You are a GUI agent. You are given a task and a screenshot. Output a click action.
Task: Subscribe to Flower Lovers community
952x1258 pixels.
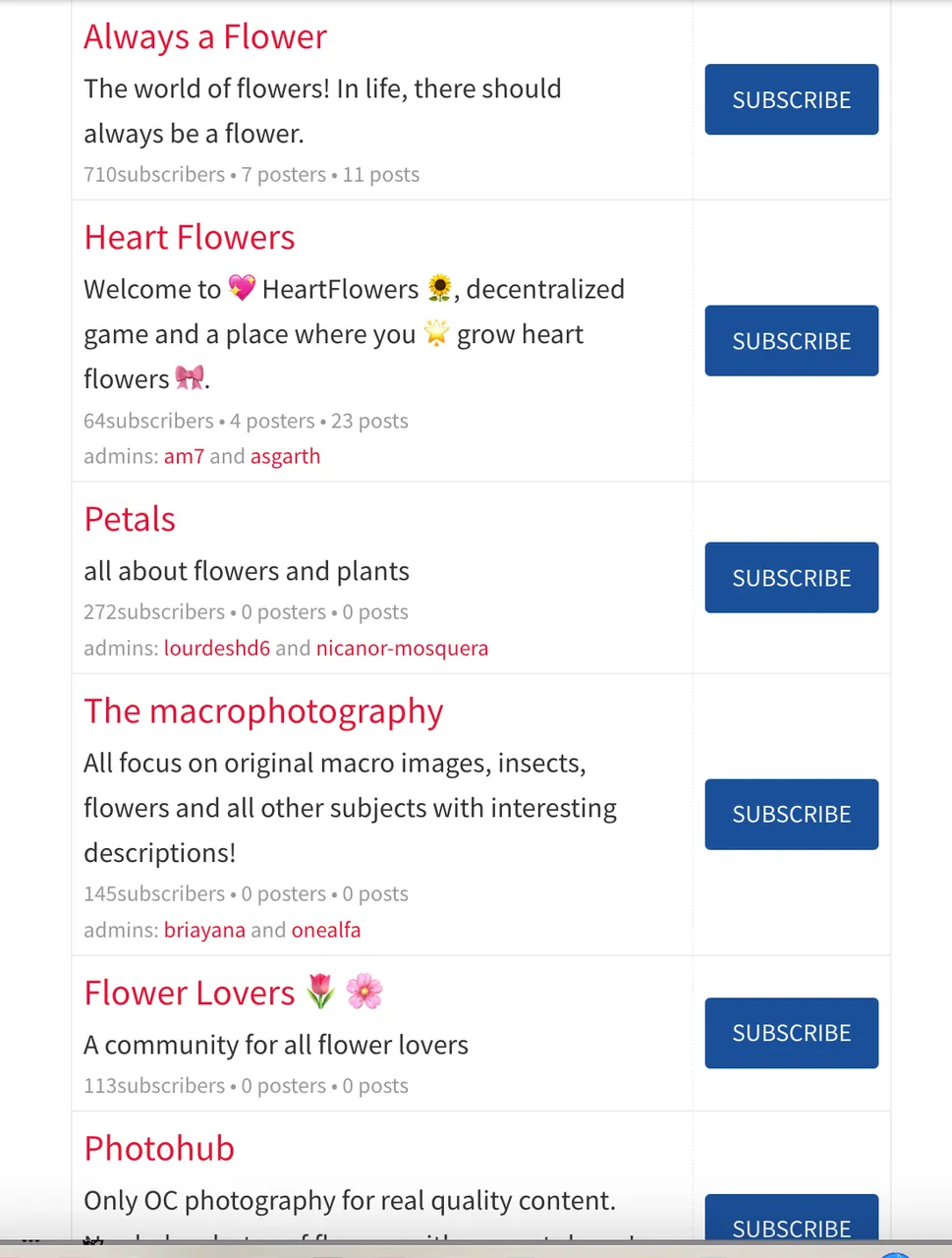click(791, 1033)
